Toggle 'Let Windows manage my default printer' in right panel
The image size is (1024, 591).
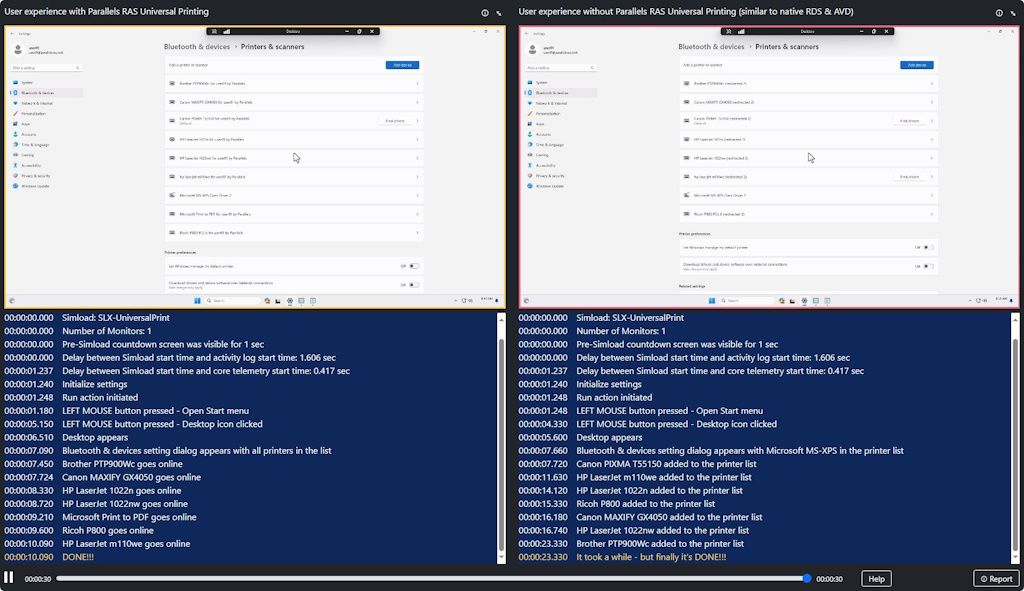point(928,247)
